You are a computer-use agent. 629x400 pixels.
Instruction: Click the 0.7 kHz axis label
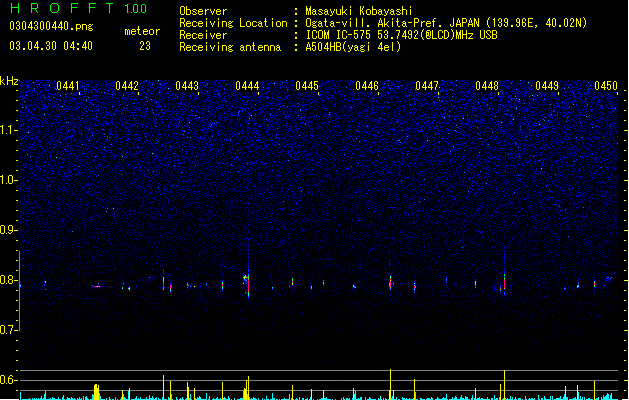click(x=9, y=330)
